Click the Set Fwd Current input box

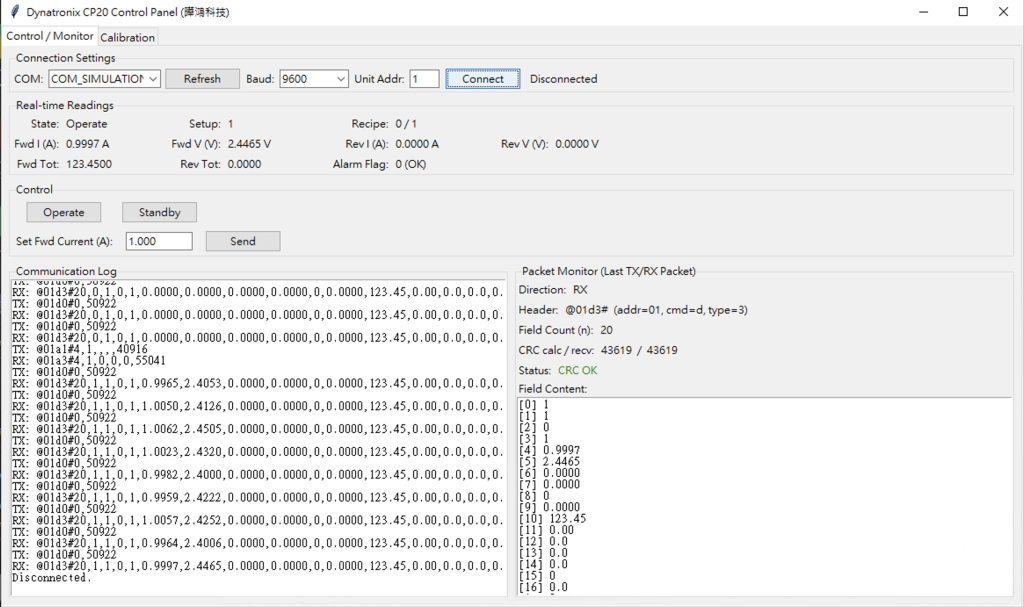[158, 241]
